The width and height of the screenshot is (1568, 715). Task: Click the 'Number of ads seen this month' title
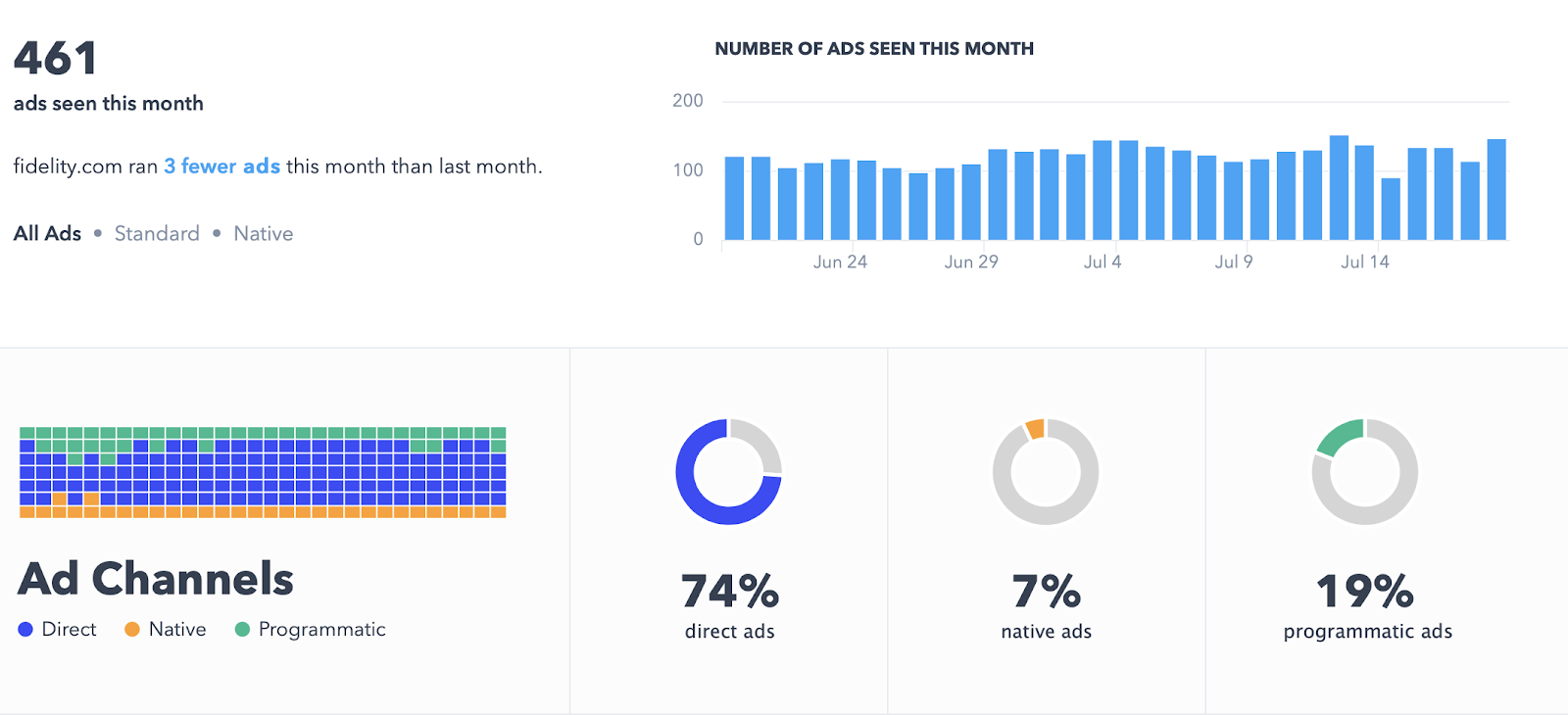pyautogui.click(x=874, y=49)
